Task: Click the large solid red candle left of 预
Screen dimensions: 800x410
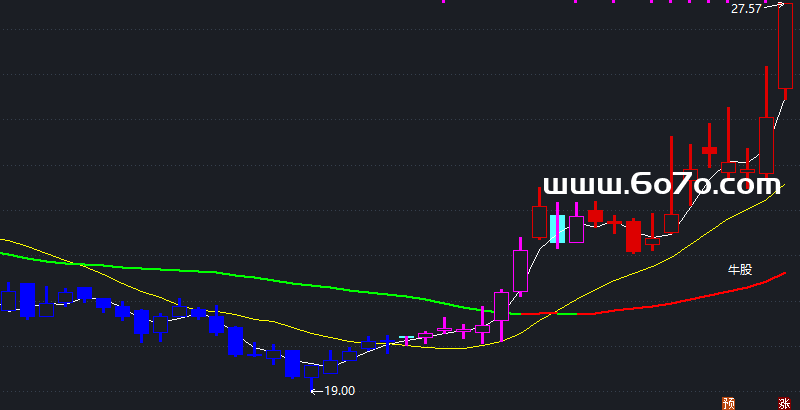Action: tap(632, 237)
